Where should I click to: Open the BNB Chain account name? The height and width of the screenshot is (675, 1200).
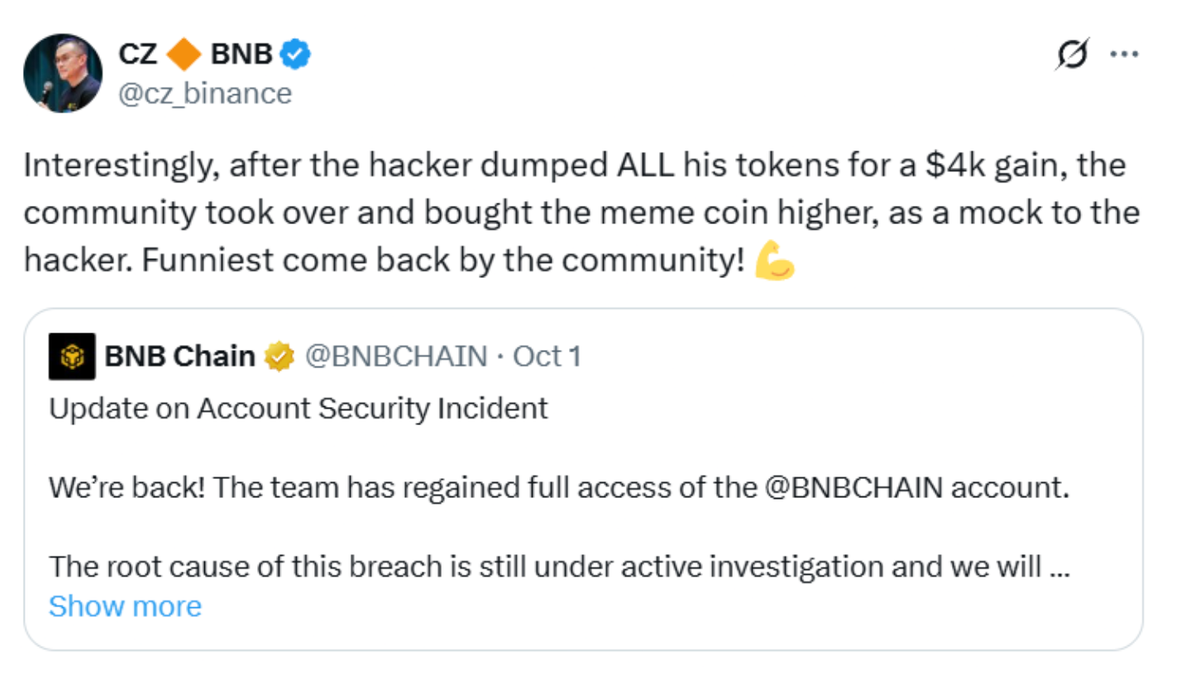point(179,356)
